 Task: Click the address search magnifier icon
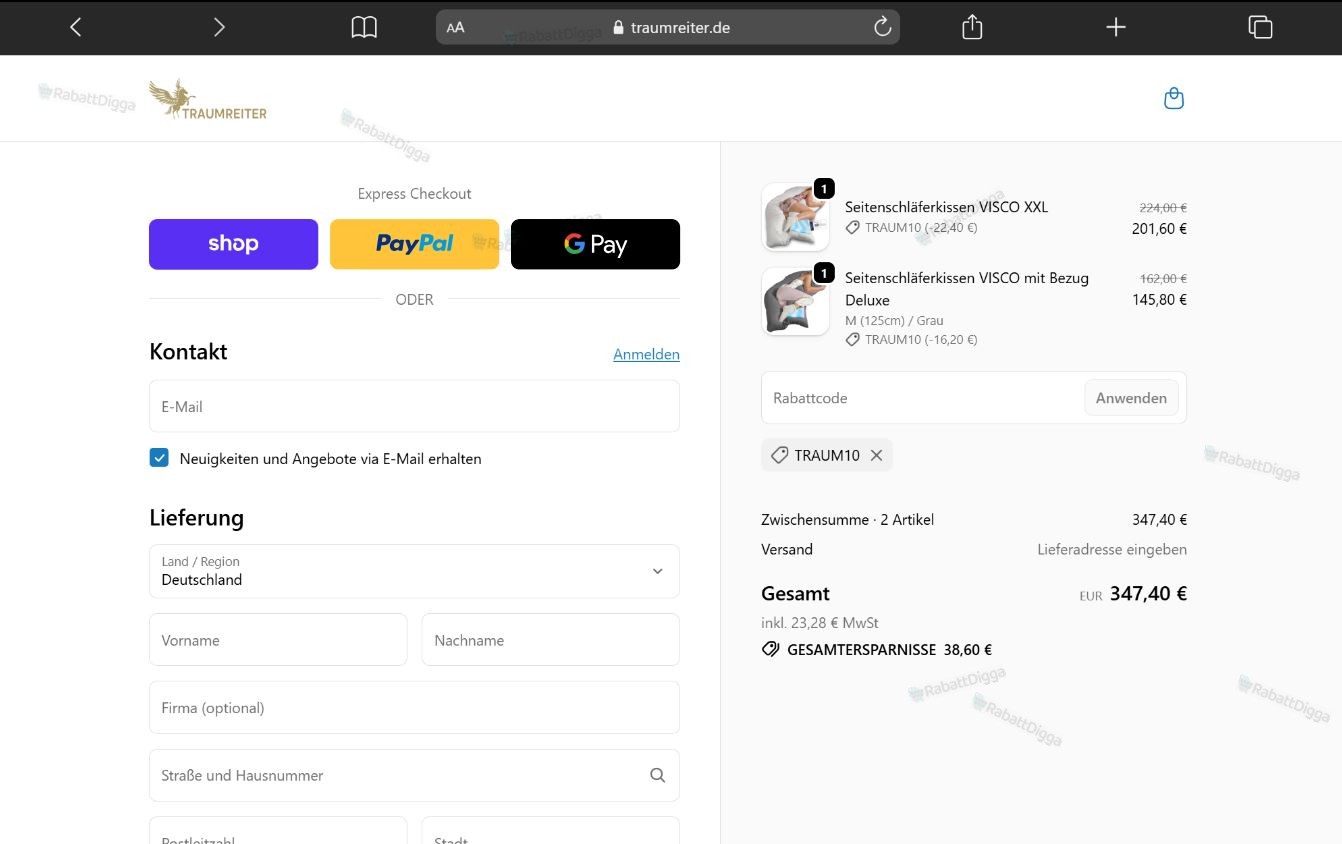(657, 775)
